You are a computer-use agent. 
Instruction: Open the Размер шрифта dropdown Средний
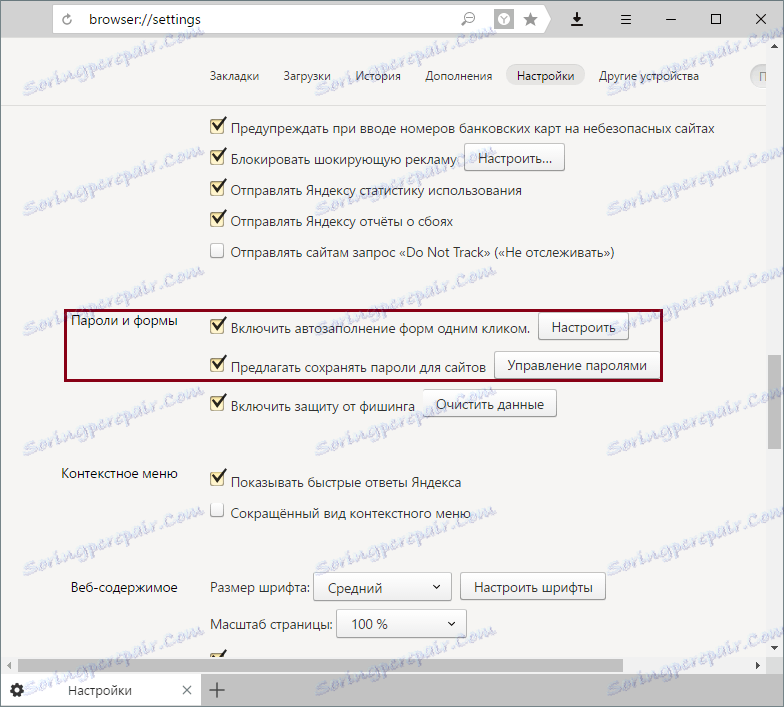[382, 587]
